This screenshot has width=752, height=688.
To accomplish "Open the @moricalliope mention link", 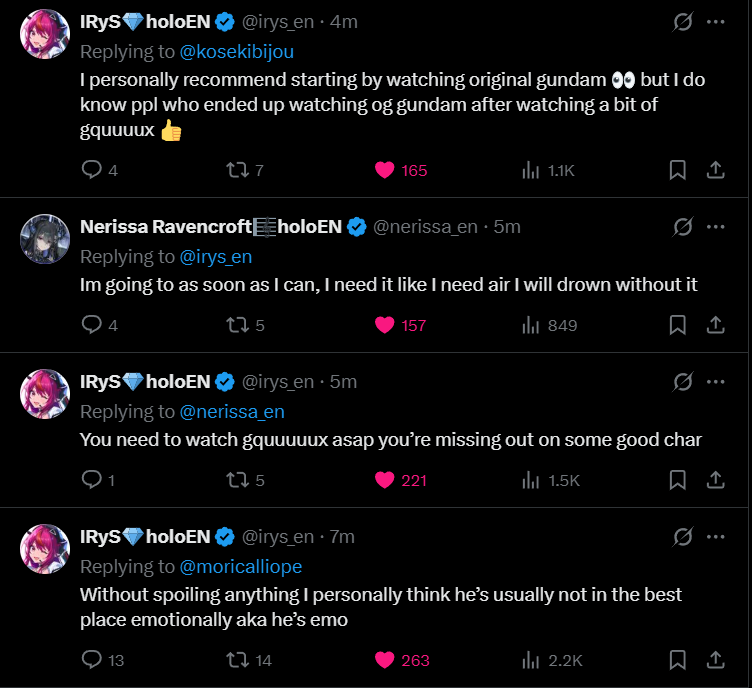I will click(245, 566).
